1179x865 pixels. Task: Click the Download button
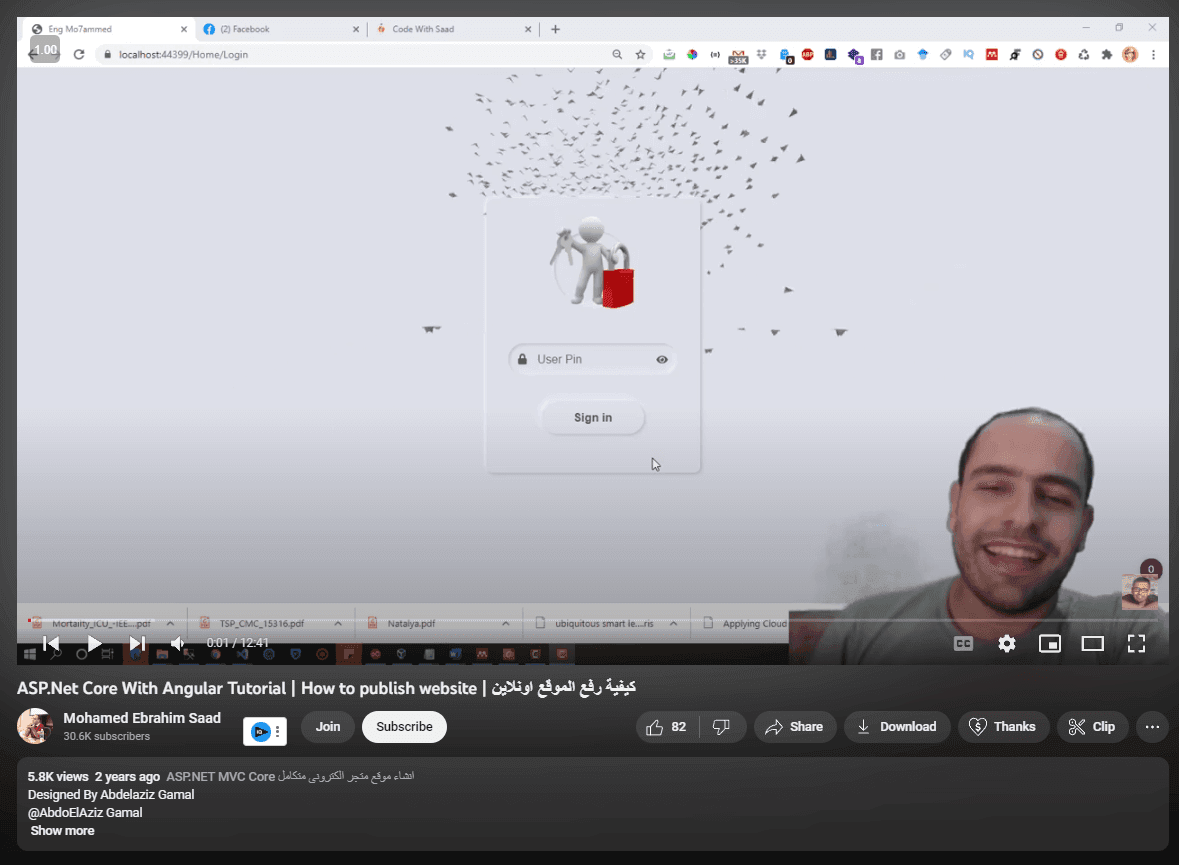click(896, 727)
